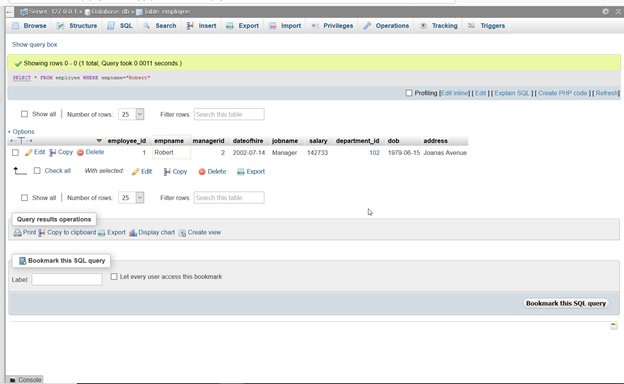Click the red Delete icon in Robert's row
The height and width of the screenshot is (384, 624).
point(80,152)
